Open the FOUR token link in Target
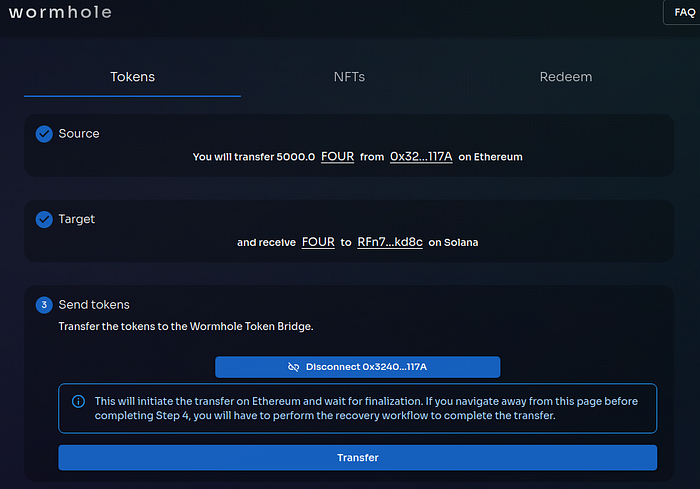The image size is (700, 489). (x=318, y=242)
